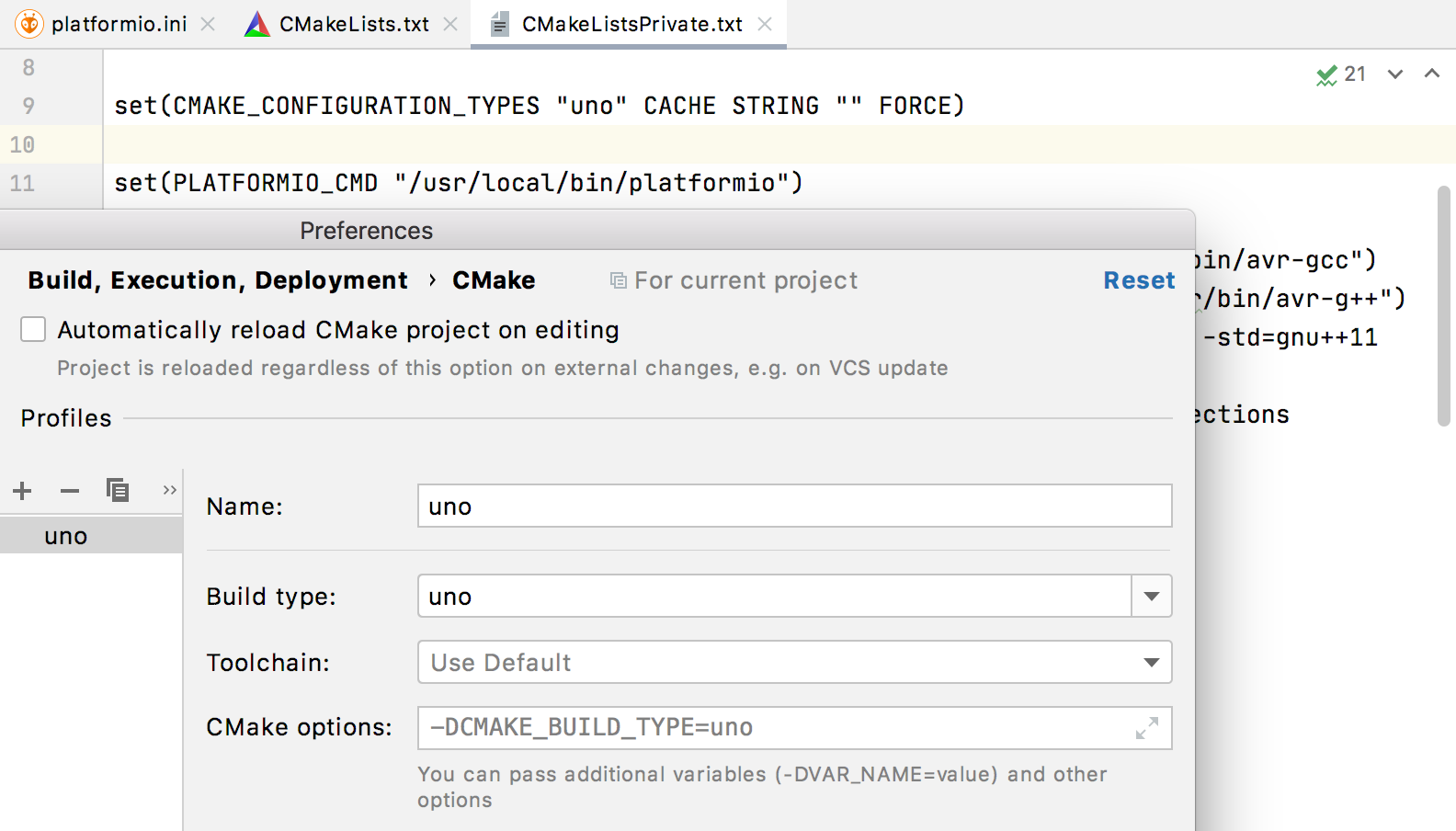Close the CMakeListsPrivate.txt tab
This screenshot has width=1456, height=831.
(x=765, y=25)
